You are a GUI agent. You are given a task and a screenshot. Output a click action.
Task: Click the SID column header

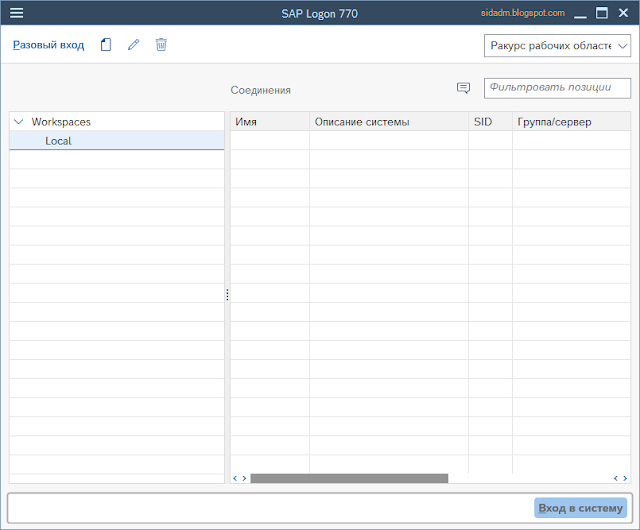click(490, 122)
